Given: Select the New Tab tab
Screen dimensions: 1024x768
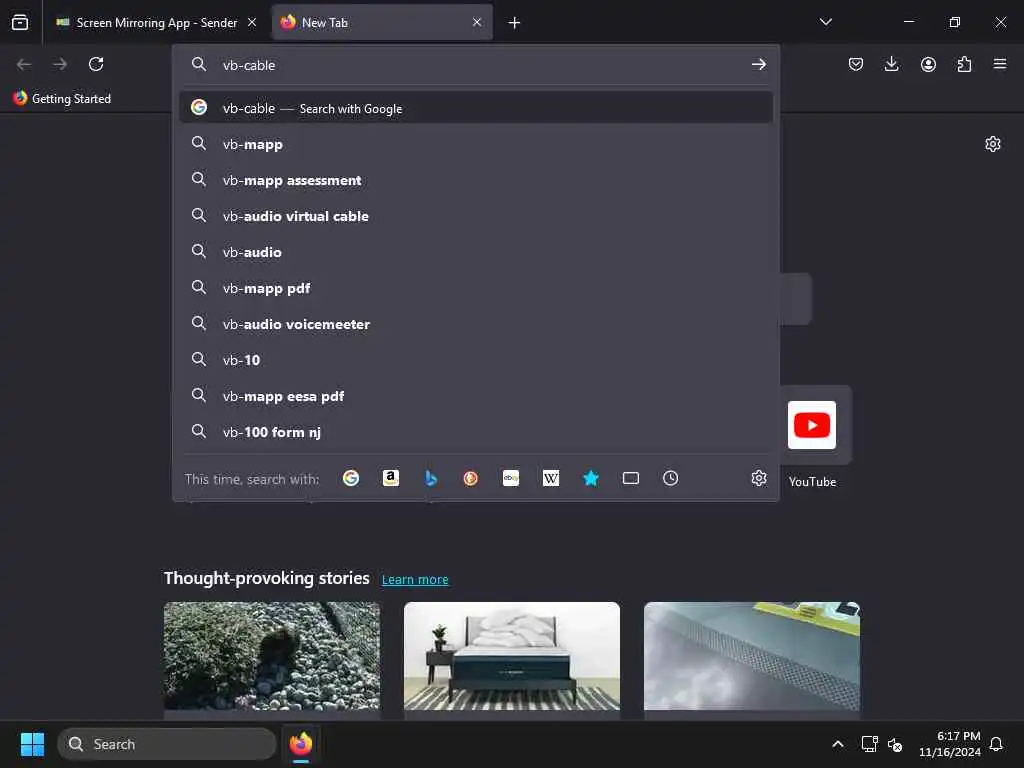Looking at the screenshot, I should [382, 23].
